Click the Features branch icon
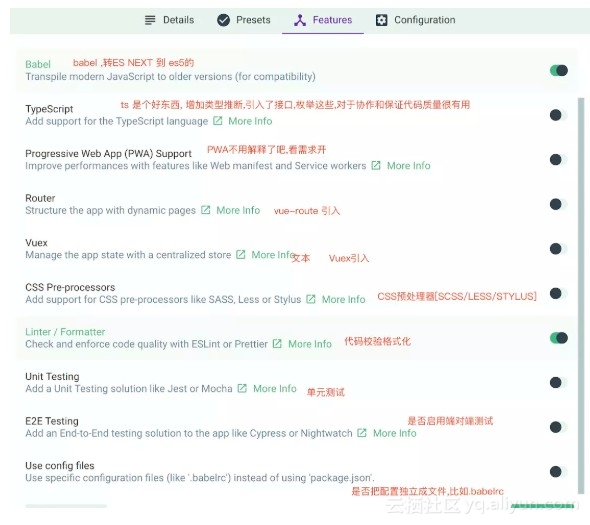This screenshot has height=525, width=590. 300,20
